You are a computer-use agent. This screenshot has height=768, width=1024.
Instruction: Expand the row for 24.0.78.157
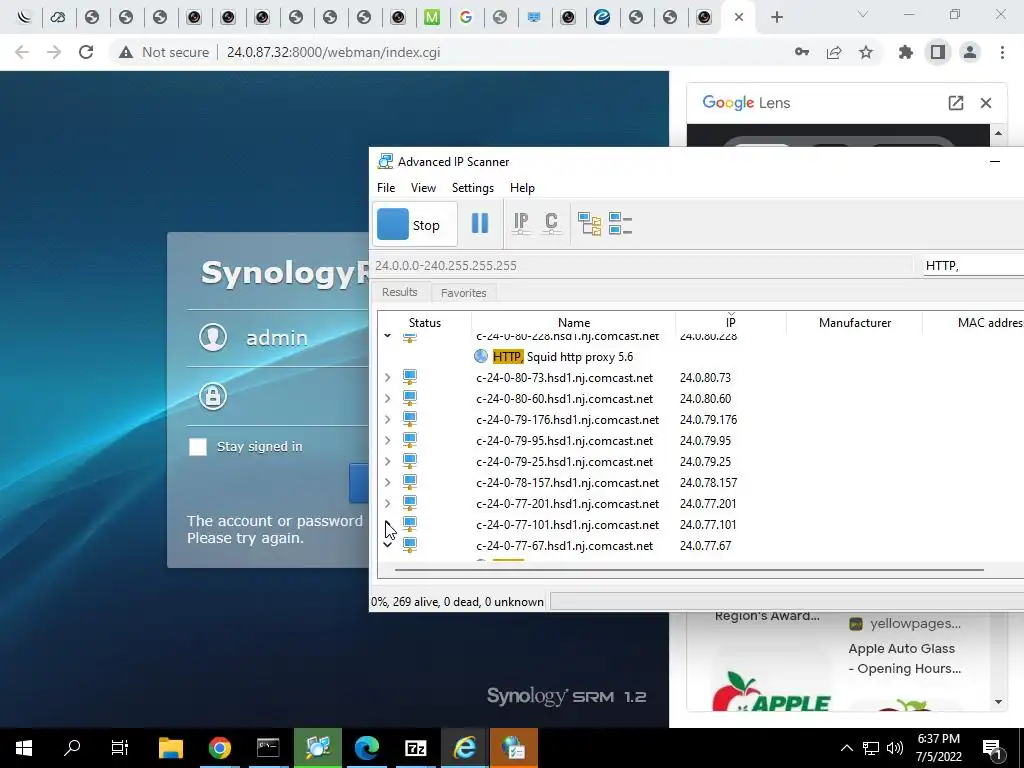[387, 483]
